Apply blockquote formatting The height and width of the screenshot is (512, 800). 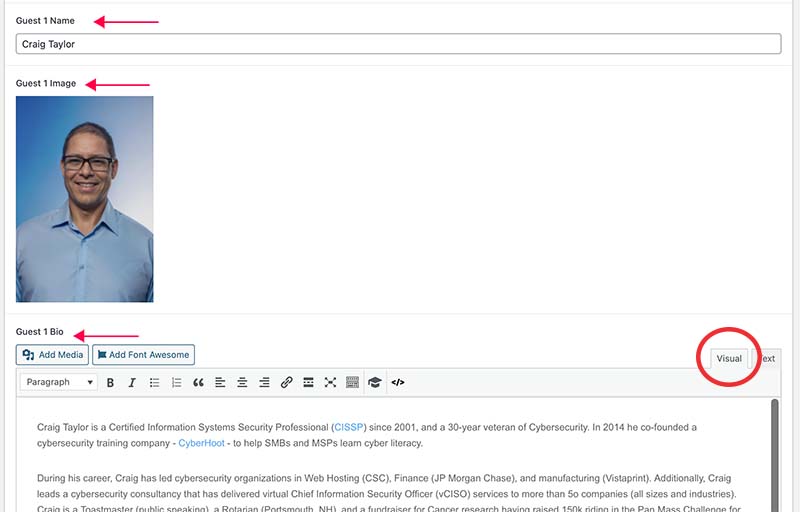click(x=198, y=382)
